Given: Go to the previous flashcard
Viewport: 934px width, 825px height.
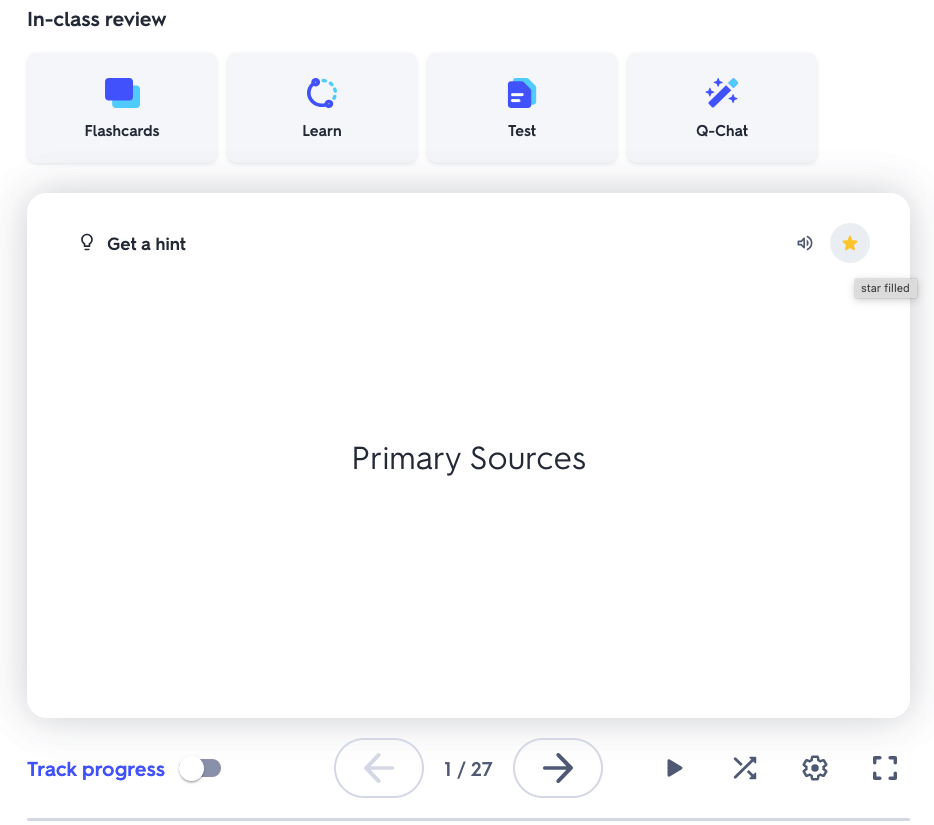Looking at the screenshot, I should [x=379, y=768].
